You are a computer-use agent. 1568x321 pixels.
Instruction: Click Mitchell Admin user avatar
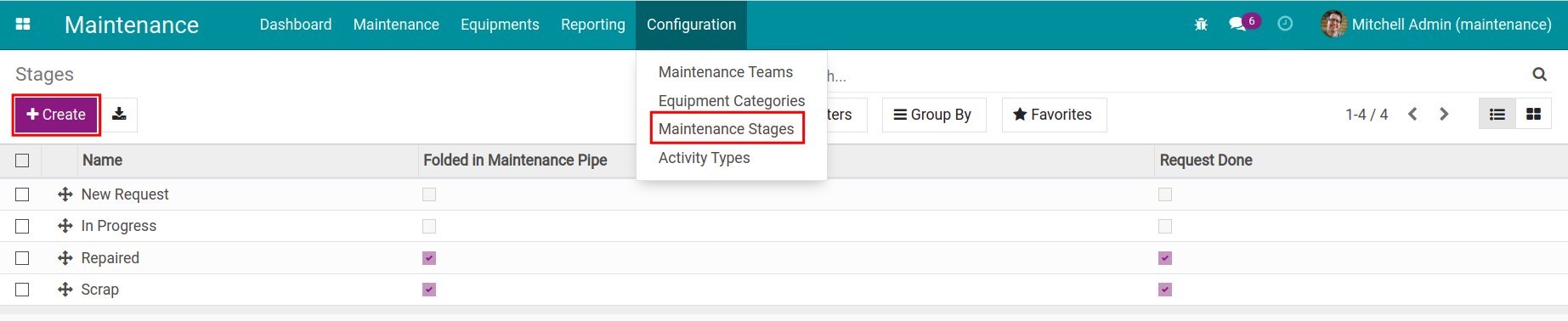click(x=1333, y=24)
